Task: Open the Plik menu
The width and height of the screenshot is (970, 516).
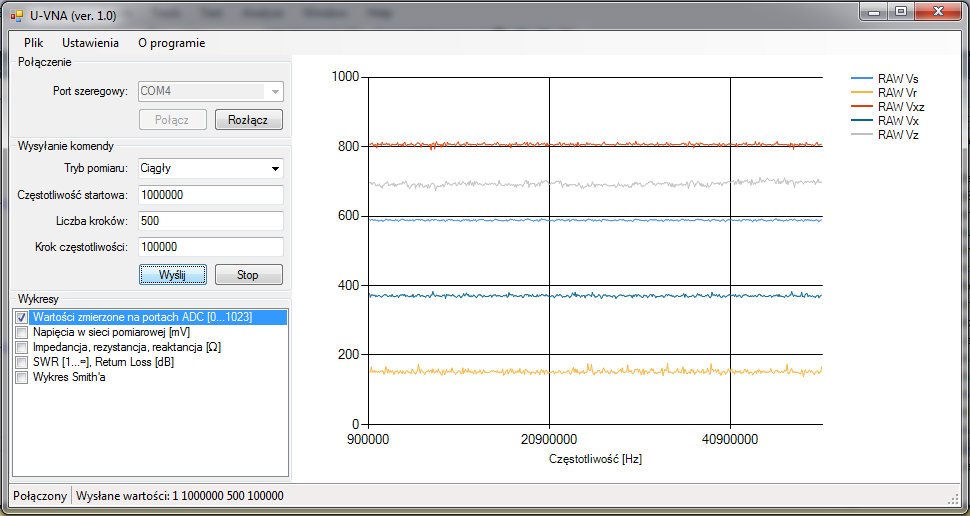Action: (34, 43)
